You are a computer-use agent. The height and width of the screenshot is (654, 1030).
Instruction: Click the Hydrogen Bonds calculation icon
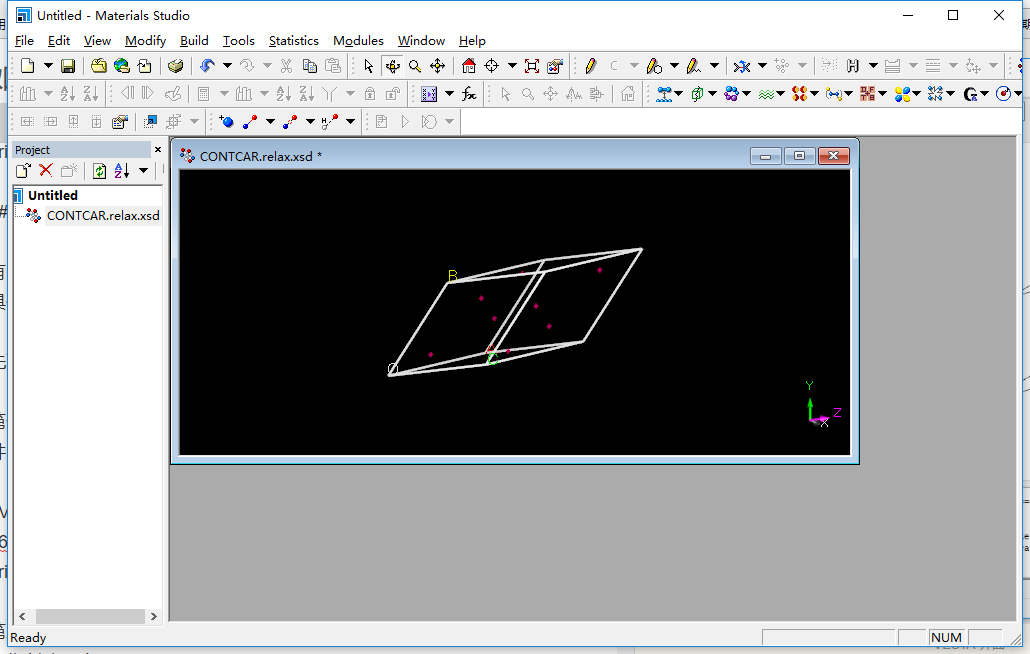point(330,121)
